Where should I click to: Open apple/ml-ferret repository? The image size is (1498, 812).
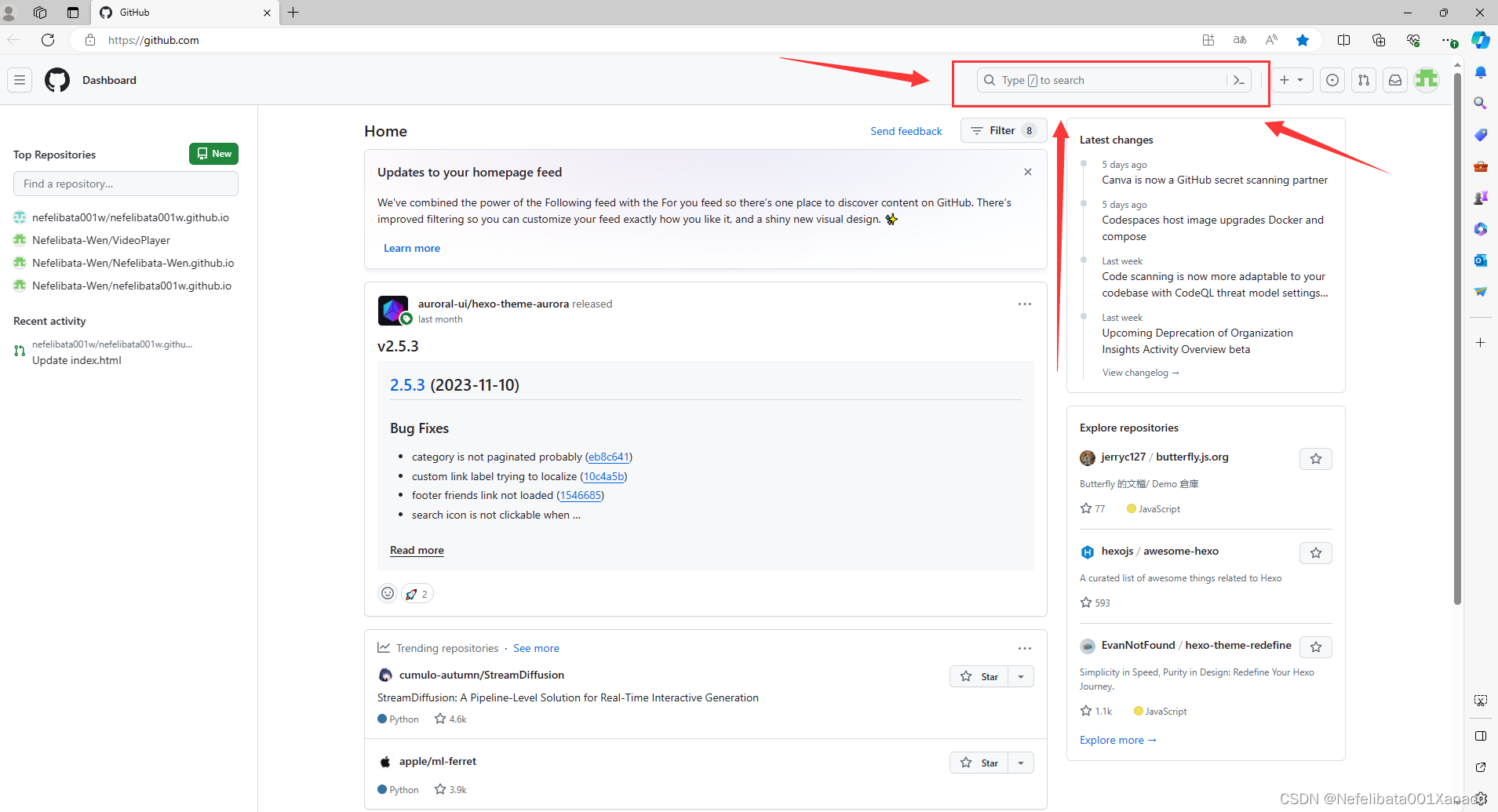point(438,761)
